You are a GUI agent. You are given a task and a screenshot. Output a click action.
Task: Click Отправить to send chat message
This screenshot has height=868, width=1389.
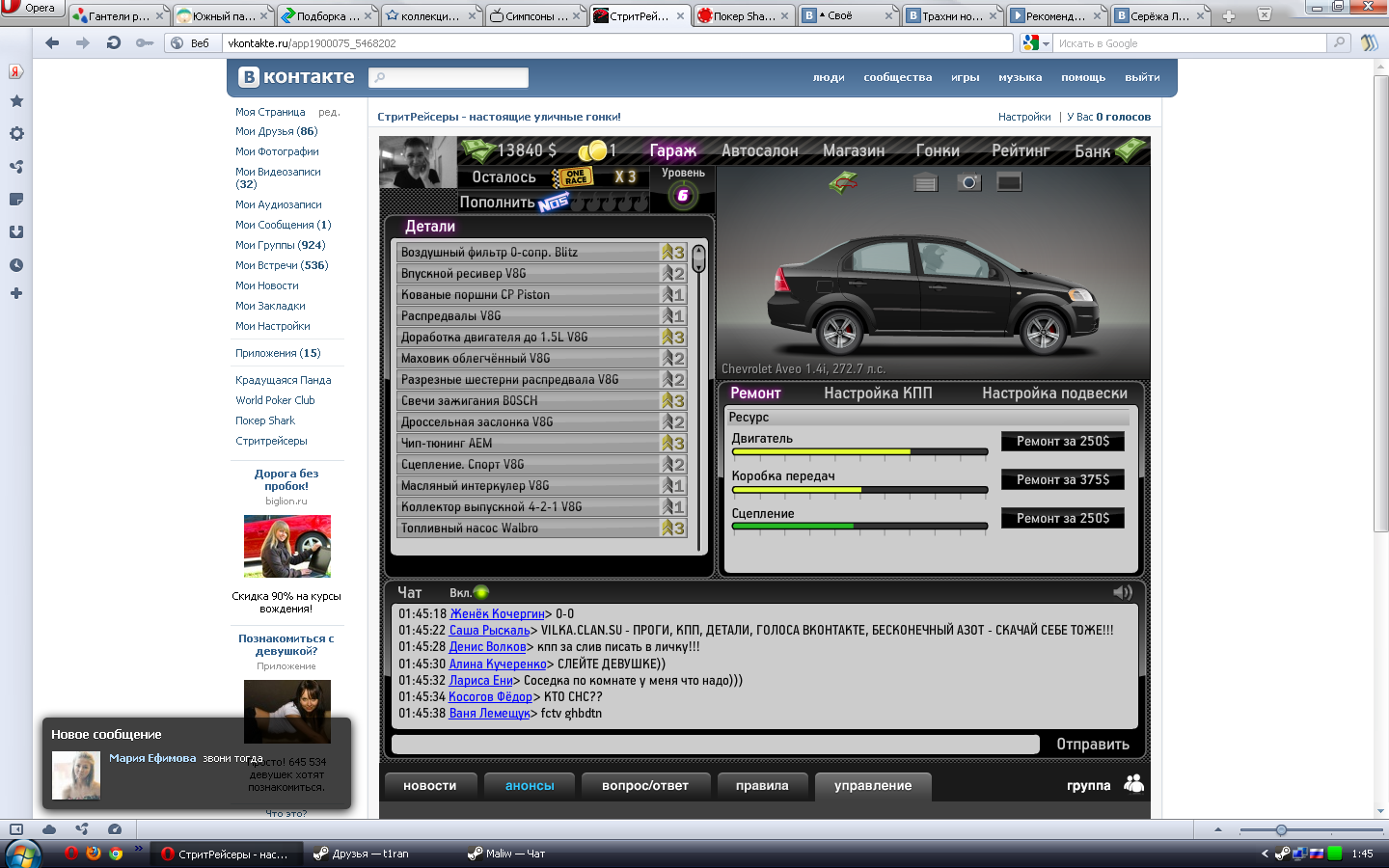pyautogui.click(x=1093, y=745)
